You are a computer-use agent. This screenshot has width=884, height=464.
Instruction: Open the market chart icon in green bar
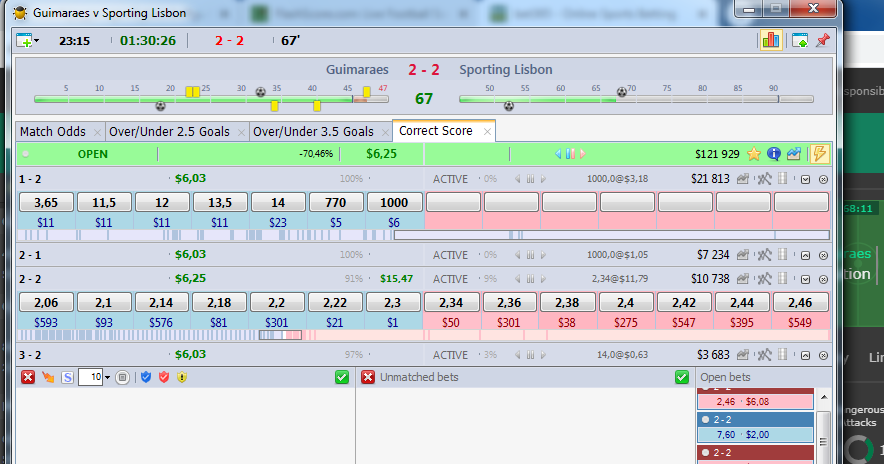(x=794, y=154)
